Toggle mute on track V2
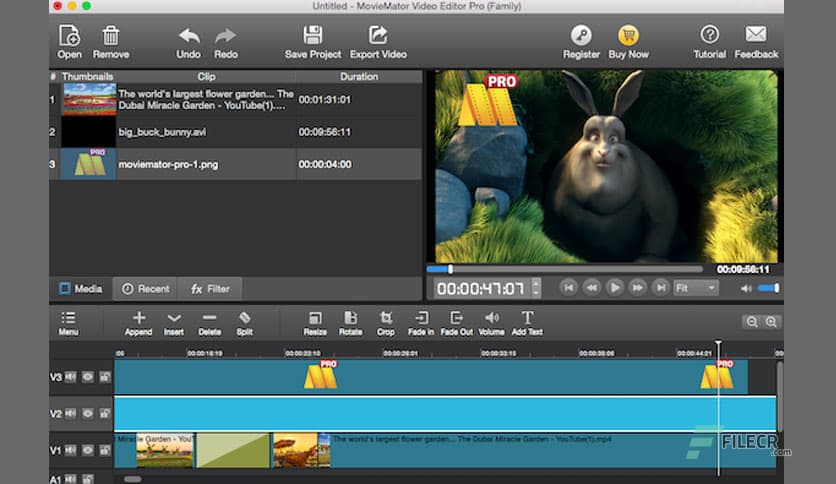This screenshot has width=836, height=484. coord(70,413)
